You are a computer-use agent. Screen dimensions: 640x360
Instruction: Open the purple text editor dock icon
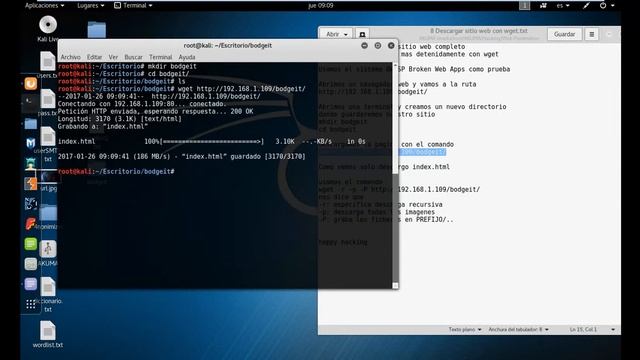[x=31, y=284]
